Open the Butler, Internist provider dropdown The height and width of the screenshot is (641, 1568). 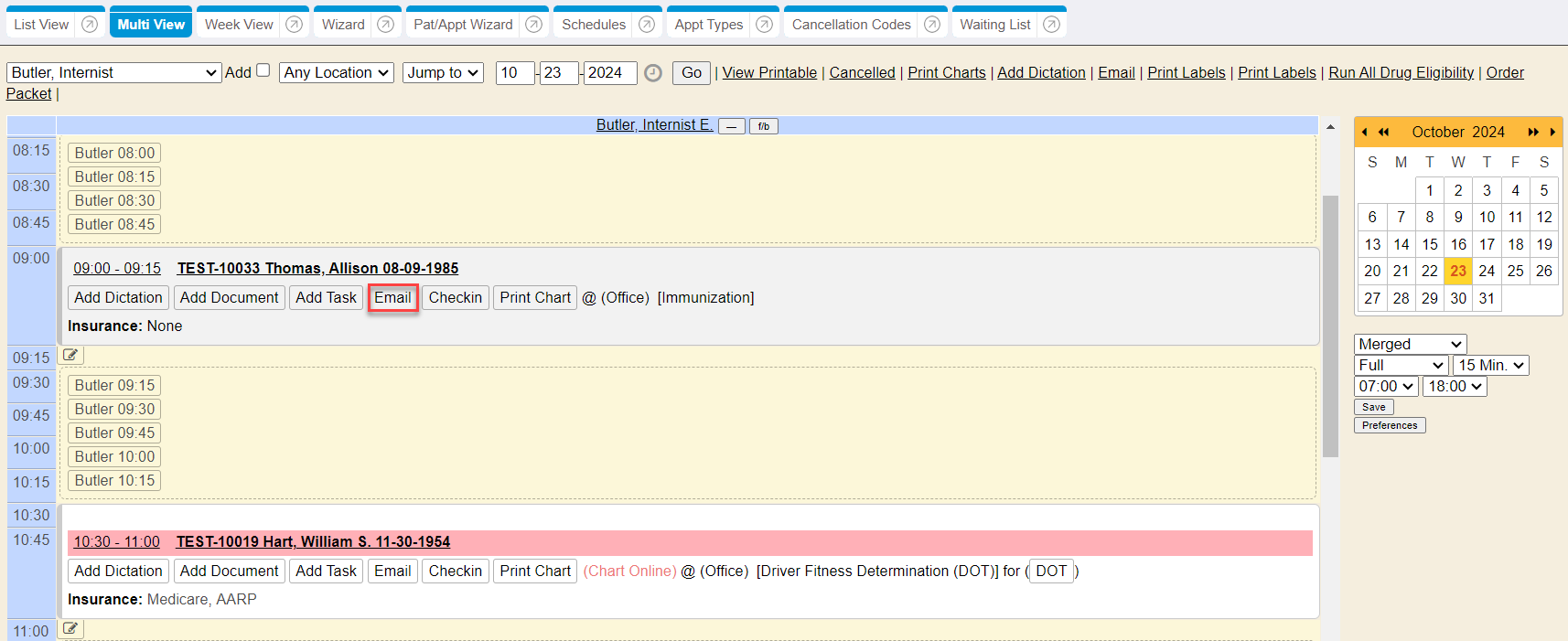click(114, 73)
